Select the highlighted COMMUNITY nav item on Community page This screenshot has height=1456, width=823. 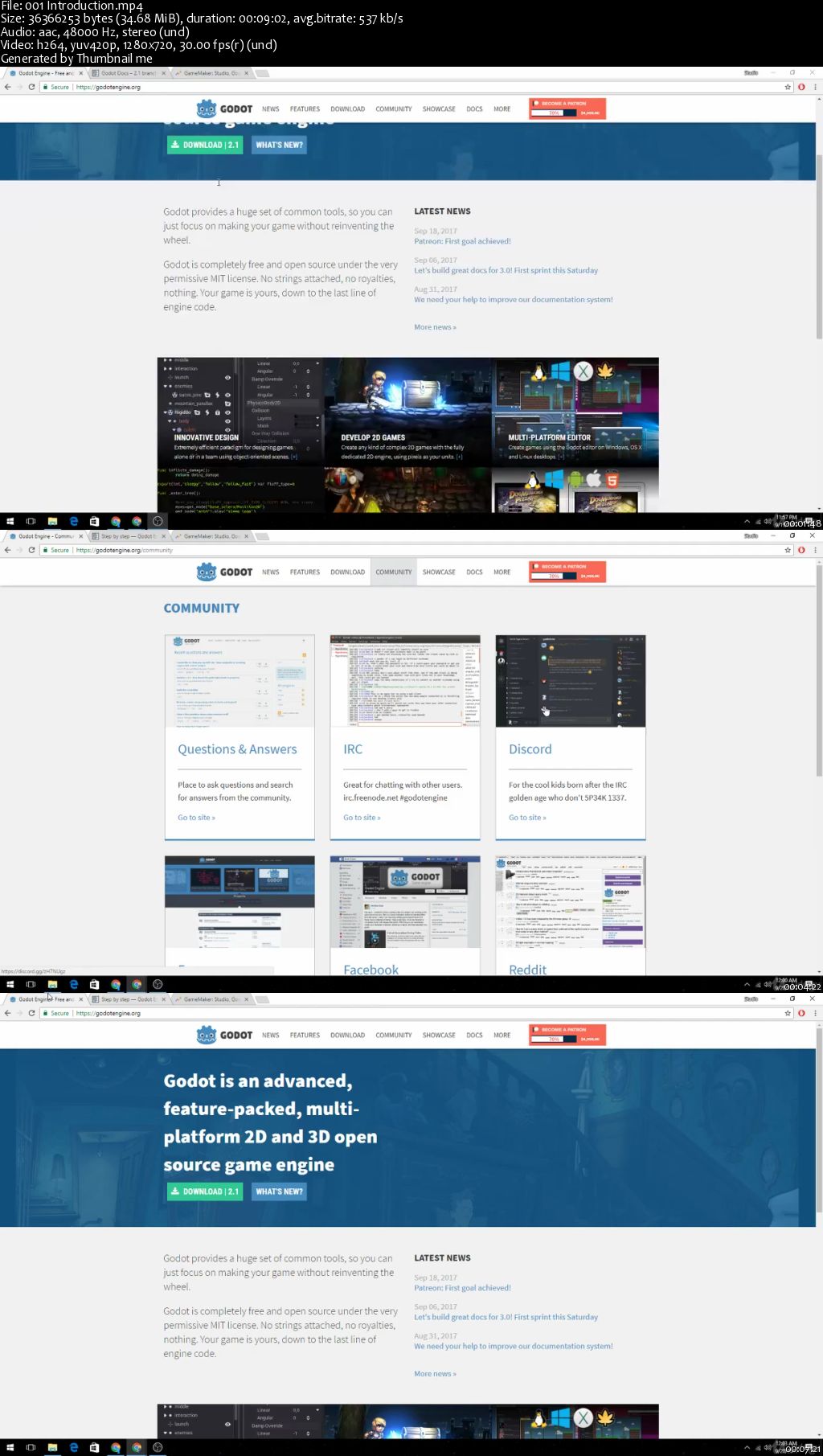point(394,572)
